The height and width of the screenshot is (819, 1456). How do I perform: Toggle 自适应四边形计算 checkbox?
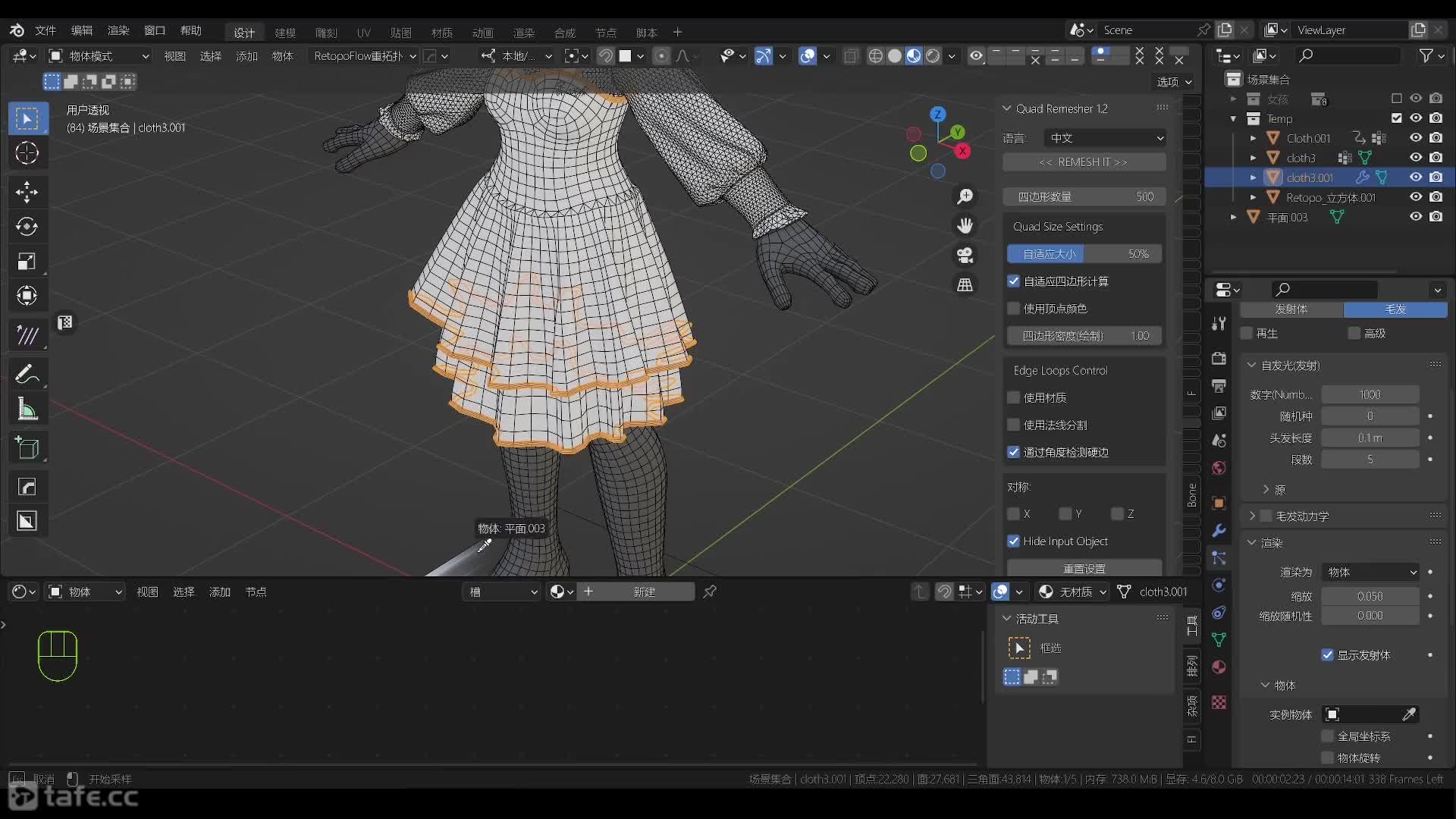point(1014,281)
